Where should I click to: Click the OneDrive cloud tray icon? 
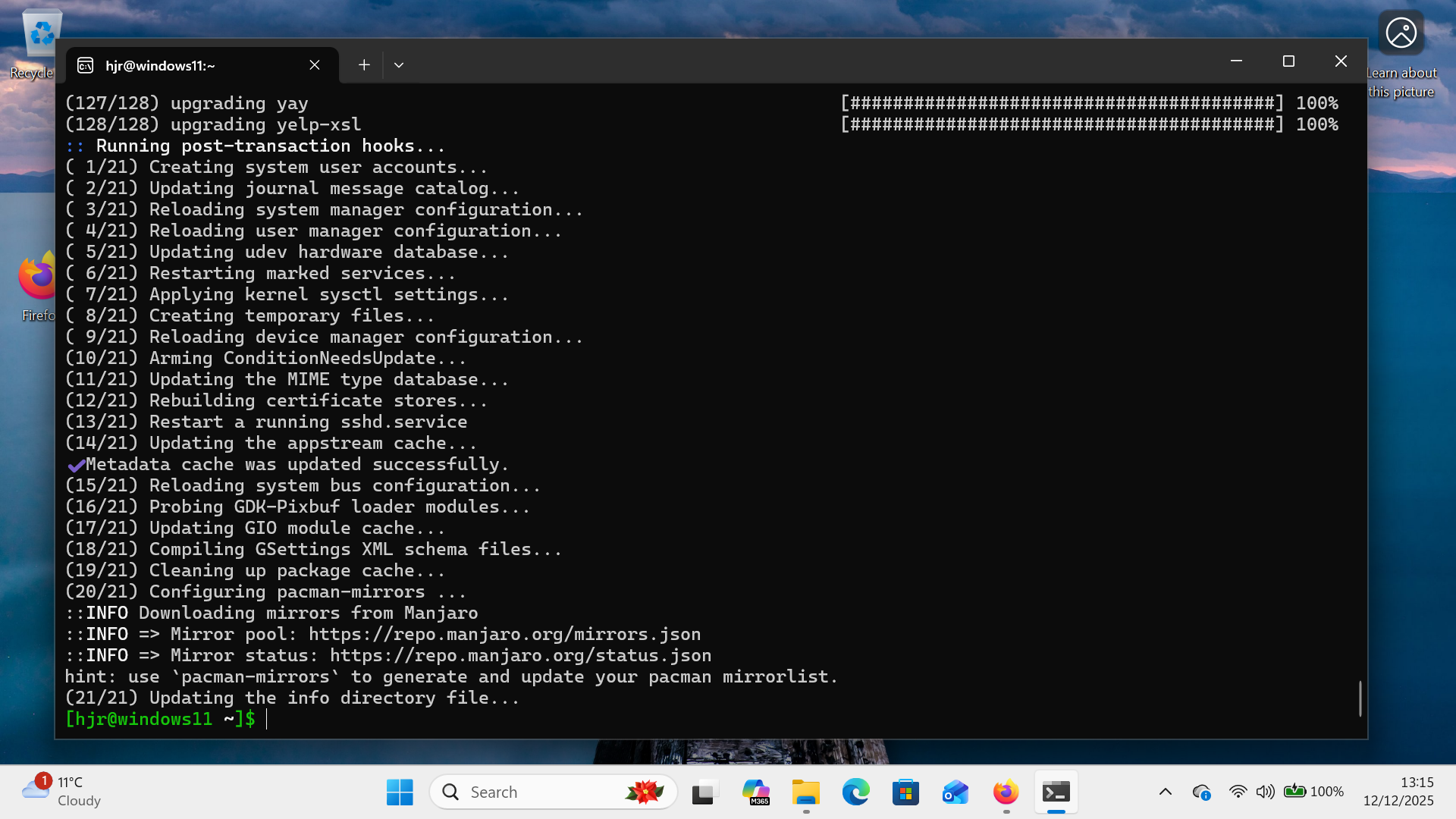click(x=1203, y=791)
